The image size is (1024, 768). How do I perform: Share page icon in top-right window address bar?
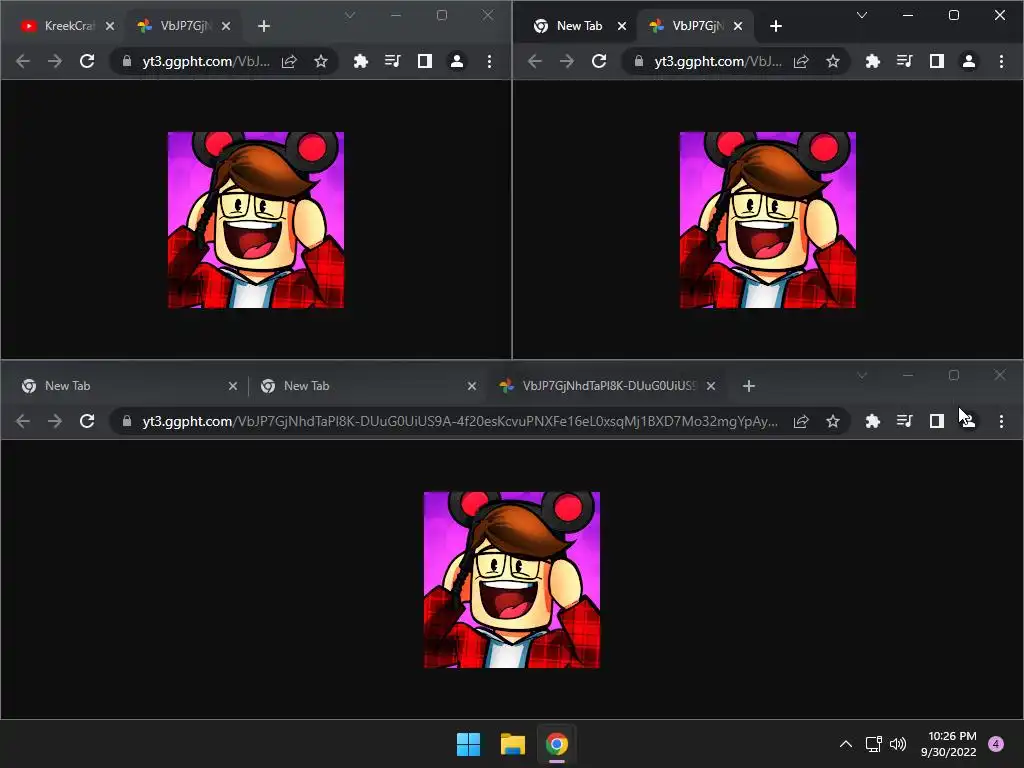[x=801, y=61]
